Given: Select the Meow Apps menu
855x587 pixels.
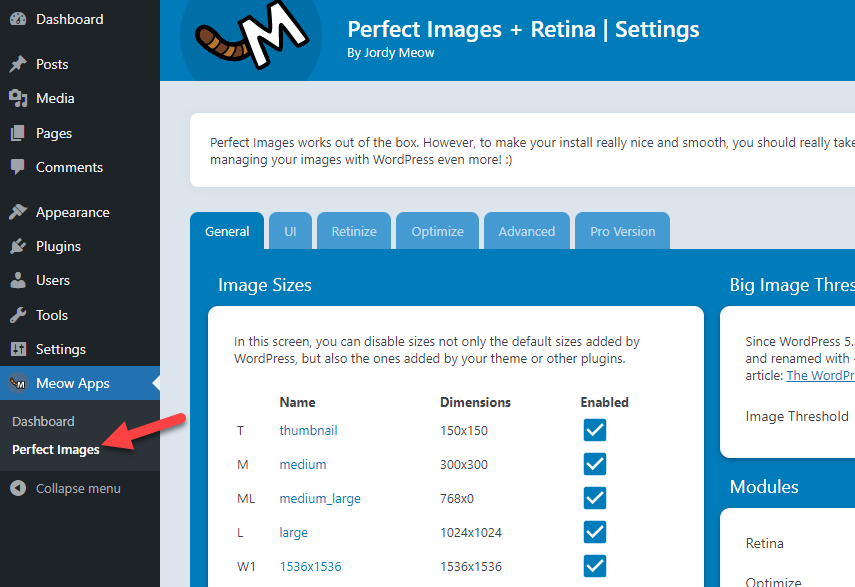Looking at the screenshot, I should pyautogui.click(x=80, y=383).
